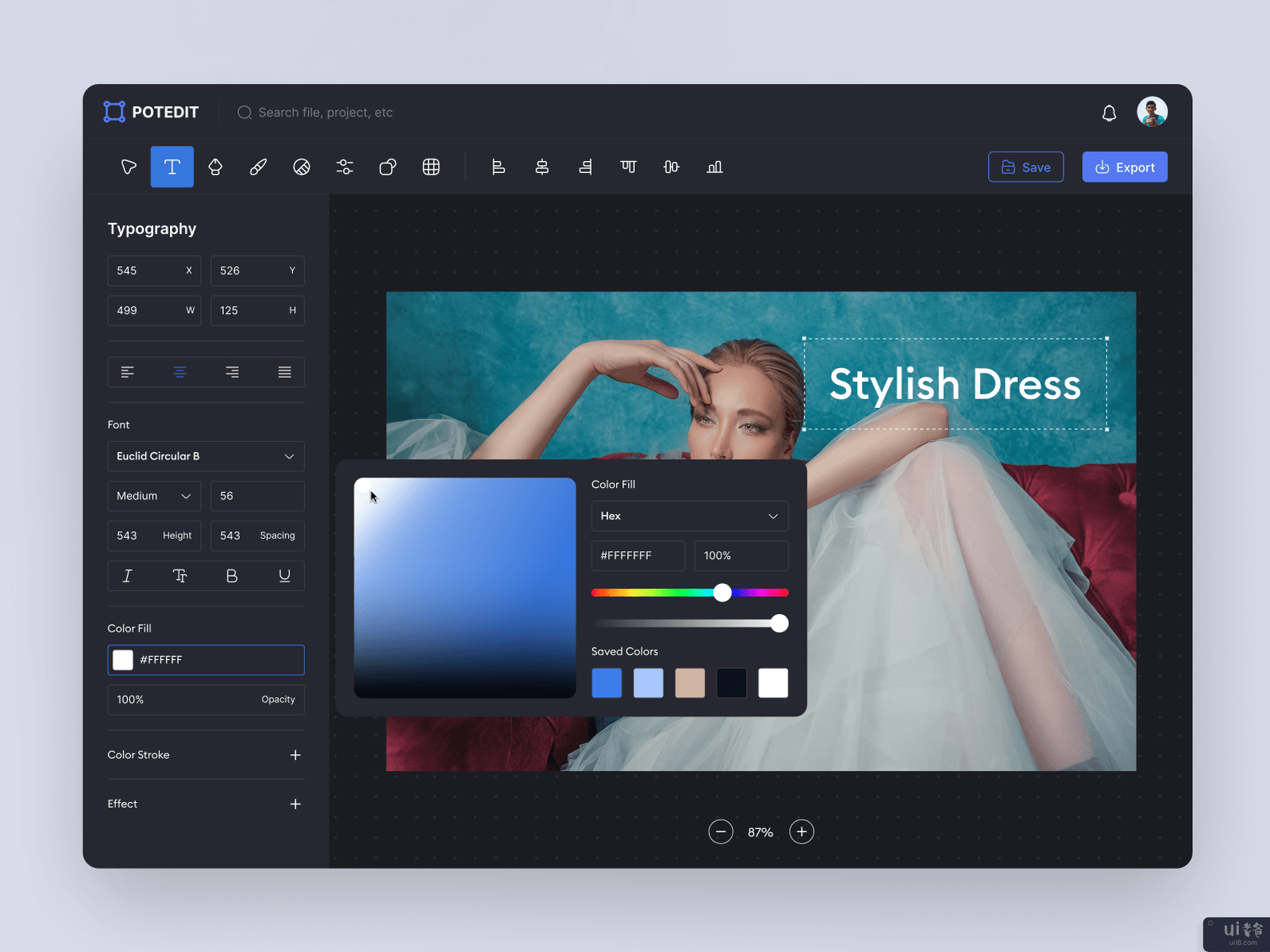
Task: Select the Brush tool
Action: tap(258, 167)
